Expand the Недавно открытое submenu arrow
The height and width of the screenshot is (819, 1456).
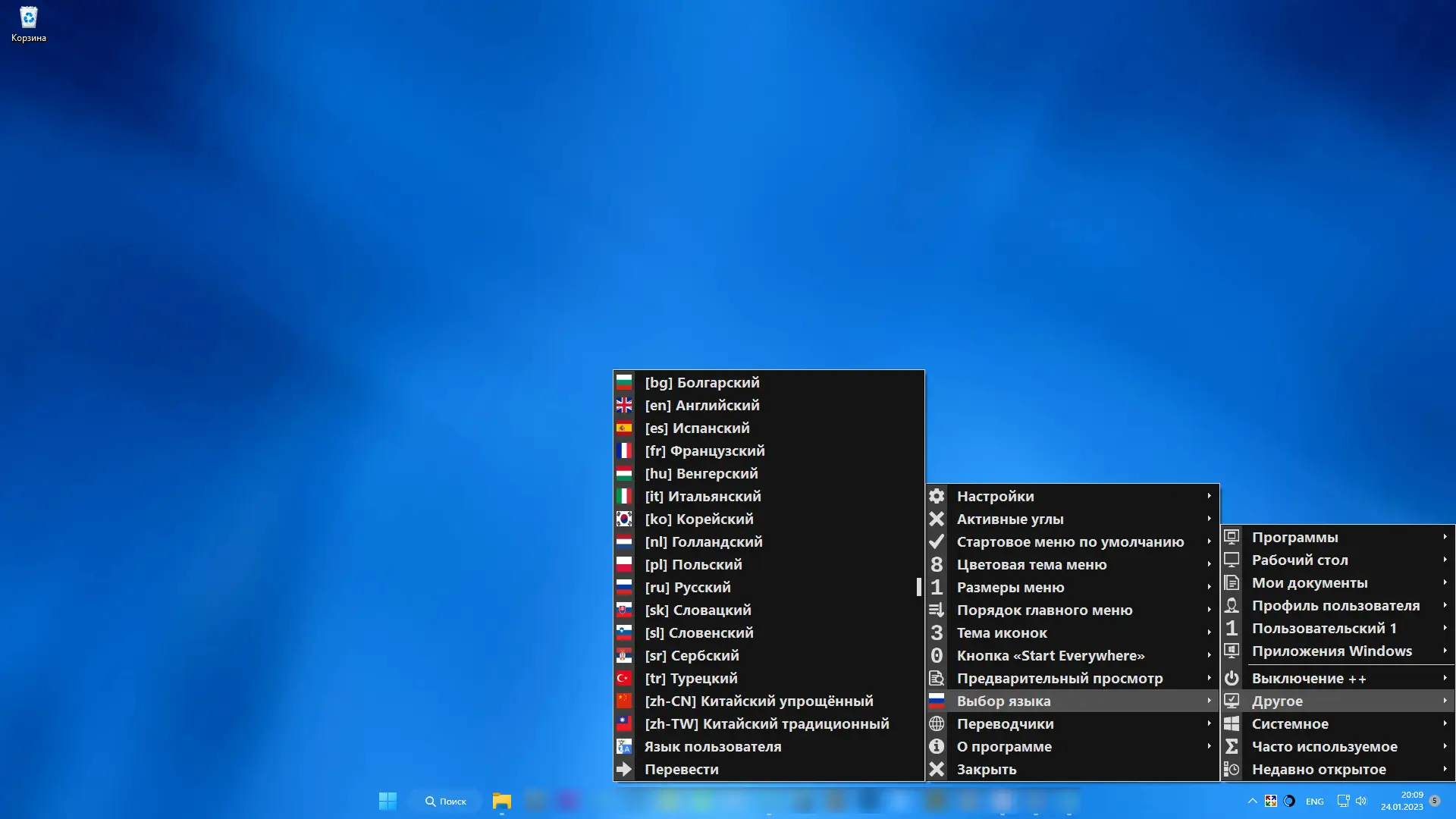[x=1445, y=769]
